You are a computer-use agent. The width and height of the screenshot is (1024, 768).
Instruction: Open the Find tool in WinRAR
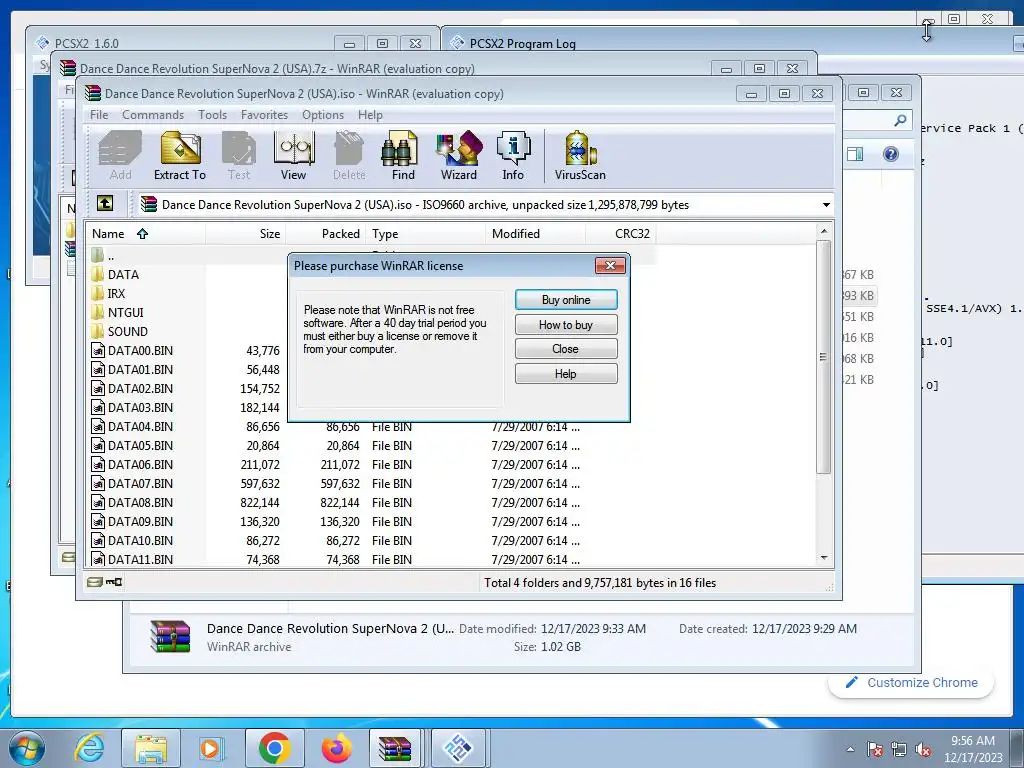(402, 155)
